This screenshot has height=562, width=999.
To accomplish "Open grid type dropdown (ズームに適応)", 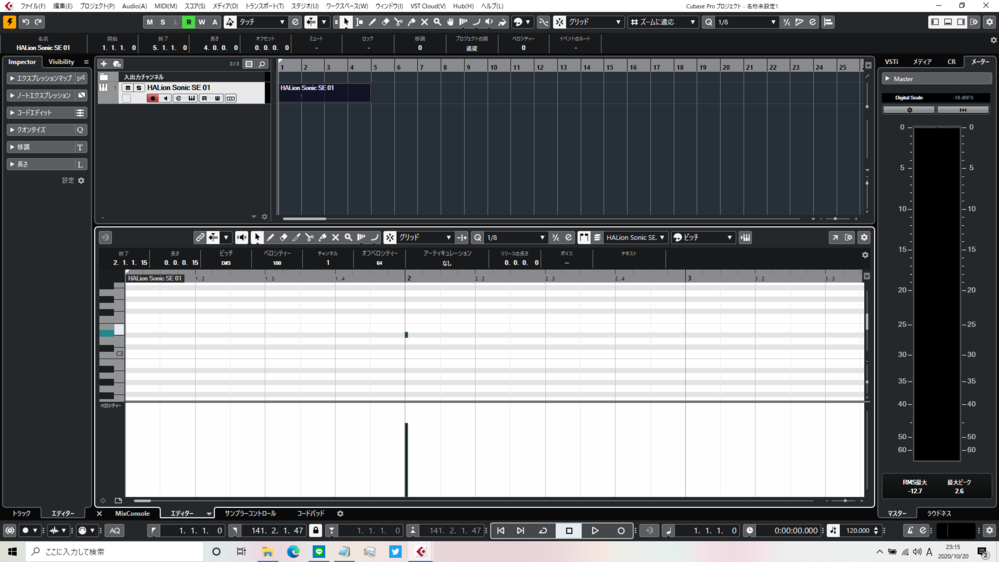I will coord(663,22).
